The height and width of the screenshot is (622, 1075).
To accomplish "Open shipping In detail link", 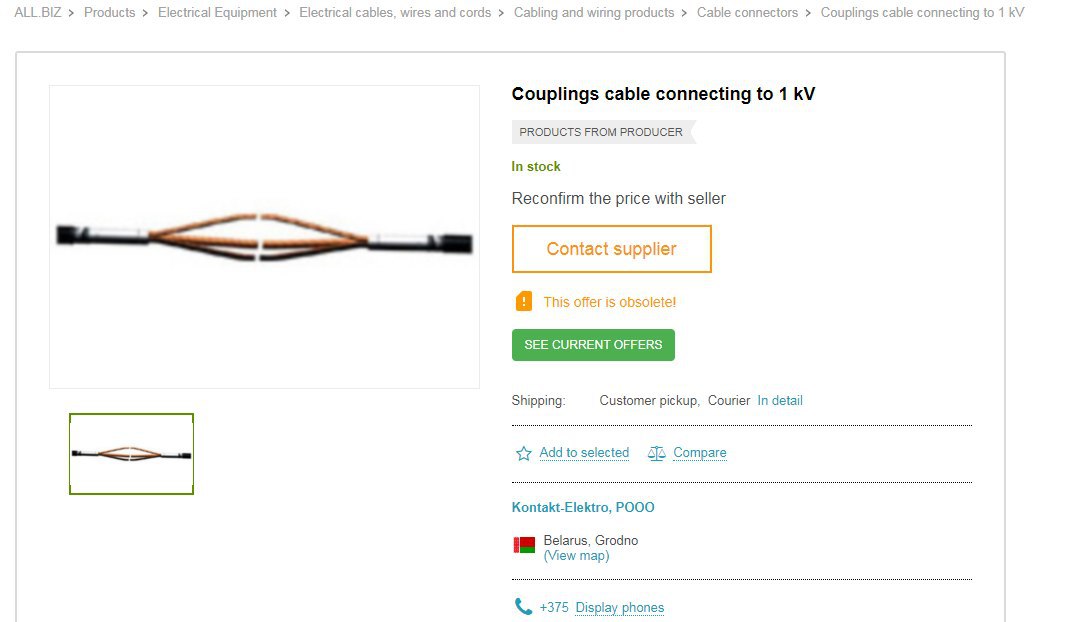I will point(780,400).
